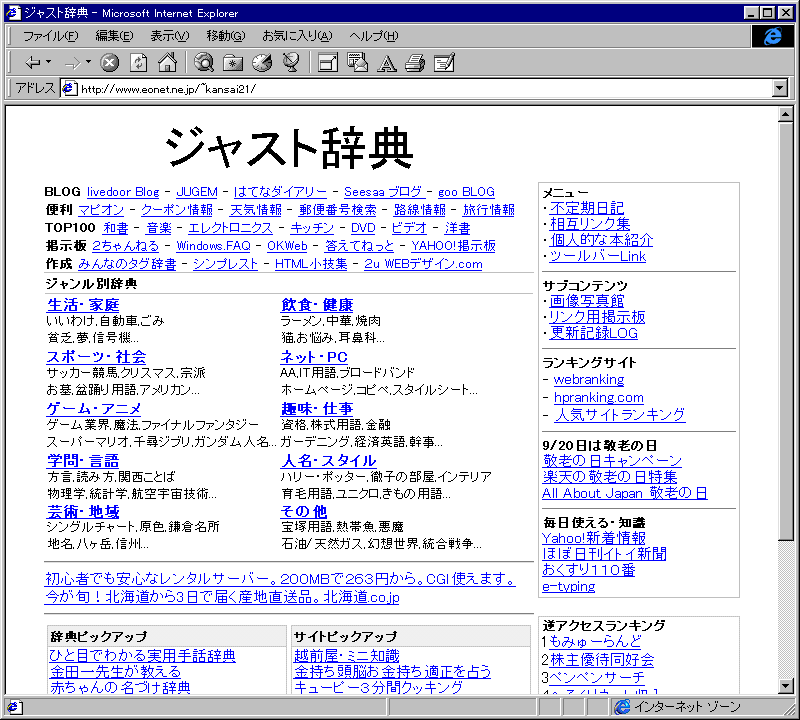This screenshot has height=720, width=800.
Task: Open the e-typing link
Action: click(569, 587)
